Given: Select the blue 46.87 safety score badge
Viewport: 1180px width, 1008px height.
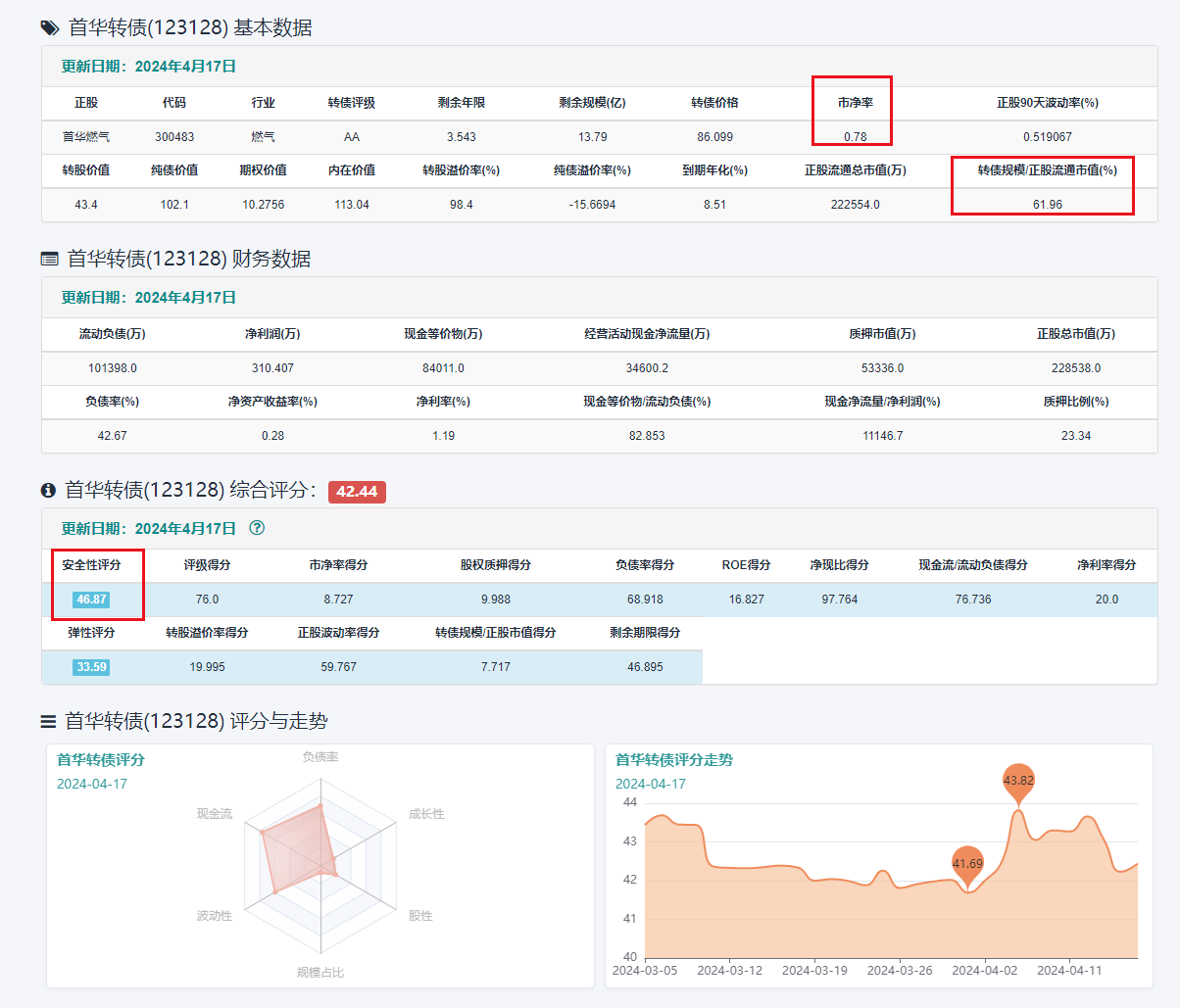Looking at the screenshot, I should [x=91, y=600].
